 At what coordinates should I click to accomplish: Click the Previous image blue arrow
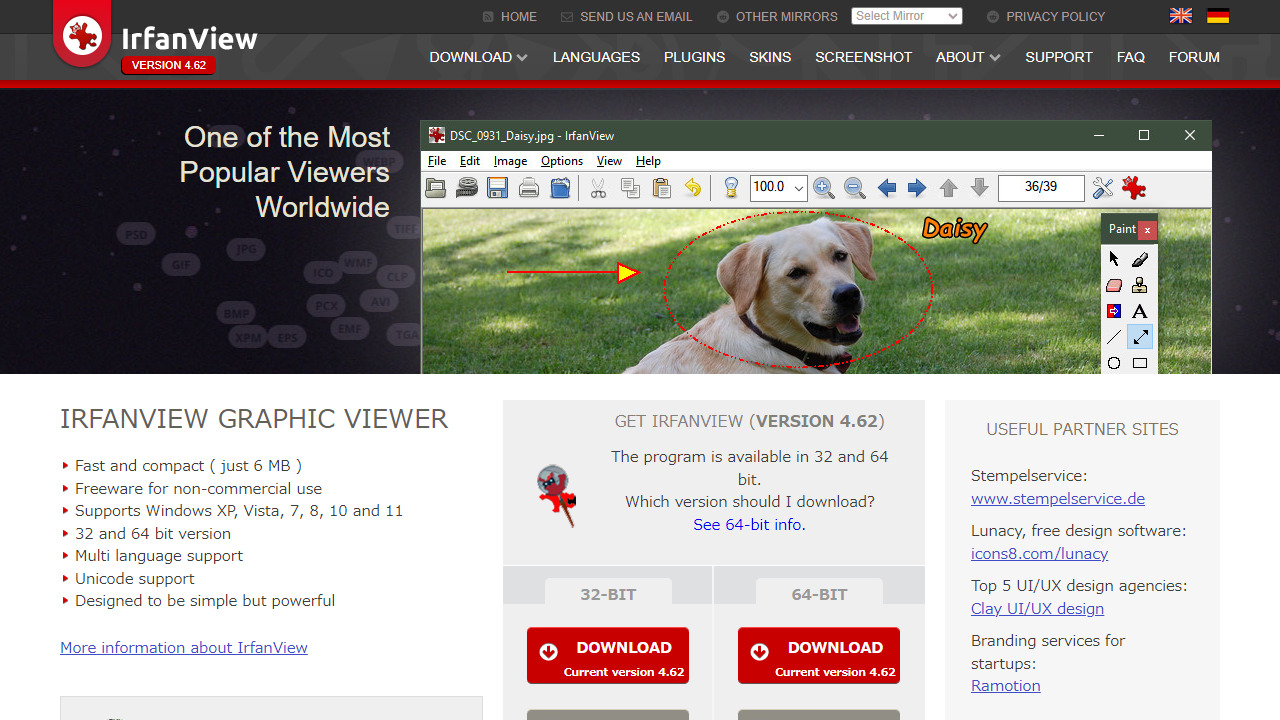886,188
